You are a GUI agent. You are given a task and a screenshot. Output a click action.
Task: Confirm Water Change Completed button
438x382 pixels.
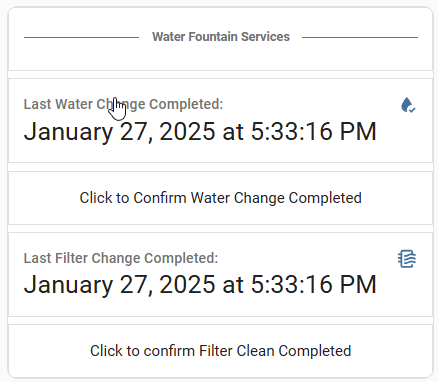point(220,198)
